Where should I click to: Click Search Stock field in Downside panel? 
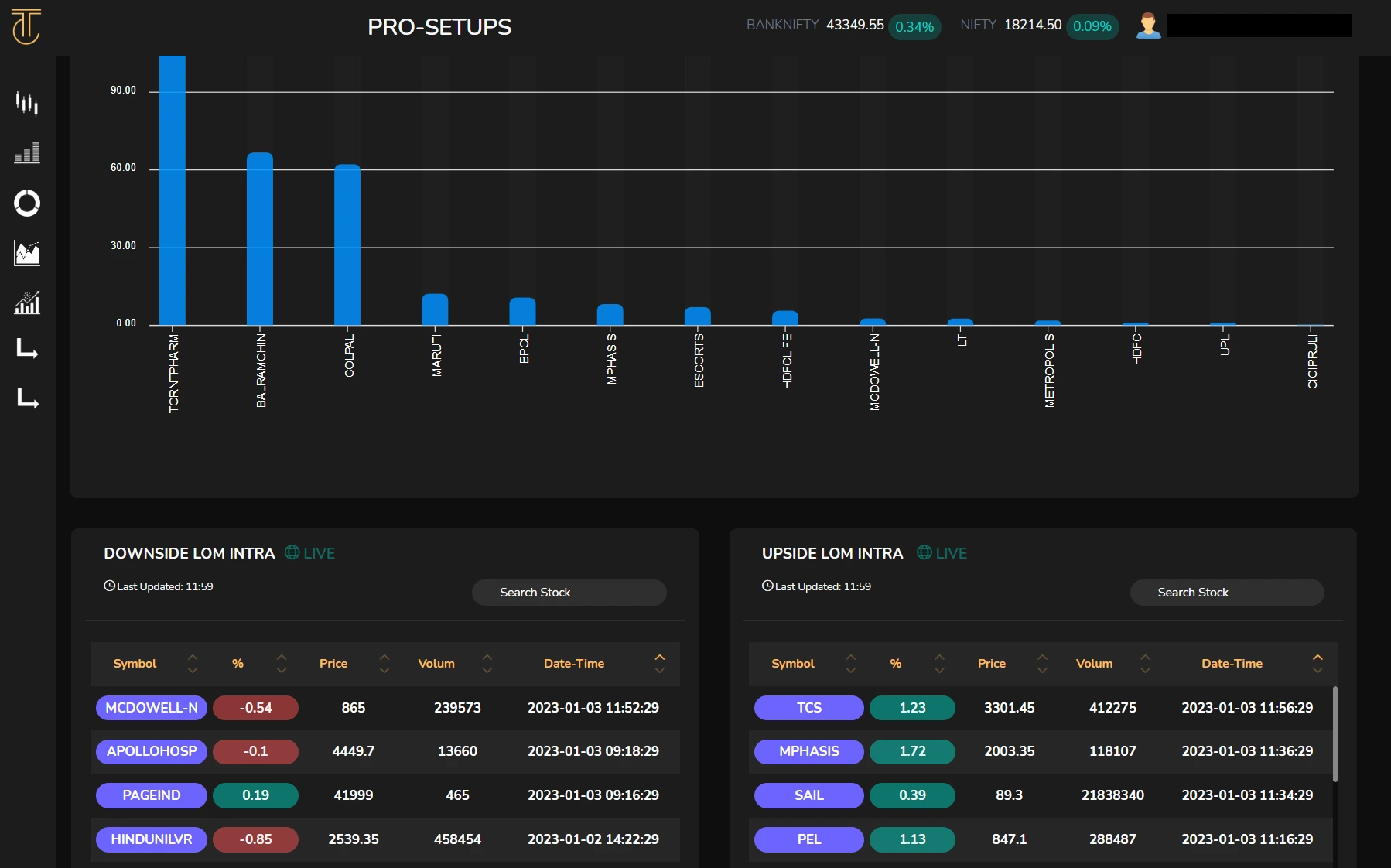pyautogui.click(x=569, y=593)
